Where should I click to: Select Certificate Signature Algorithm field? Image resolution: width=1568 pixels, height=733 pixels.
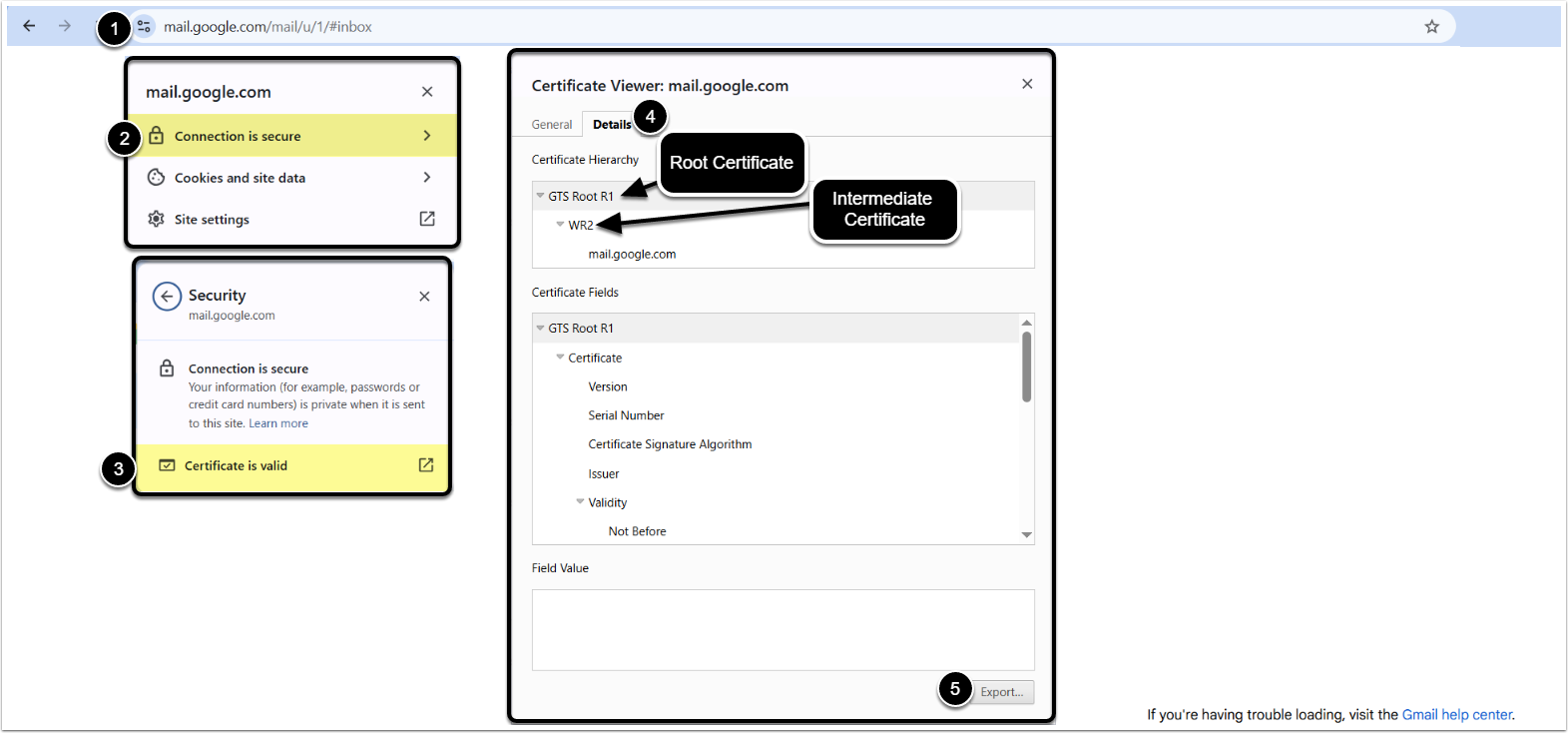(776, 444)
